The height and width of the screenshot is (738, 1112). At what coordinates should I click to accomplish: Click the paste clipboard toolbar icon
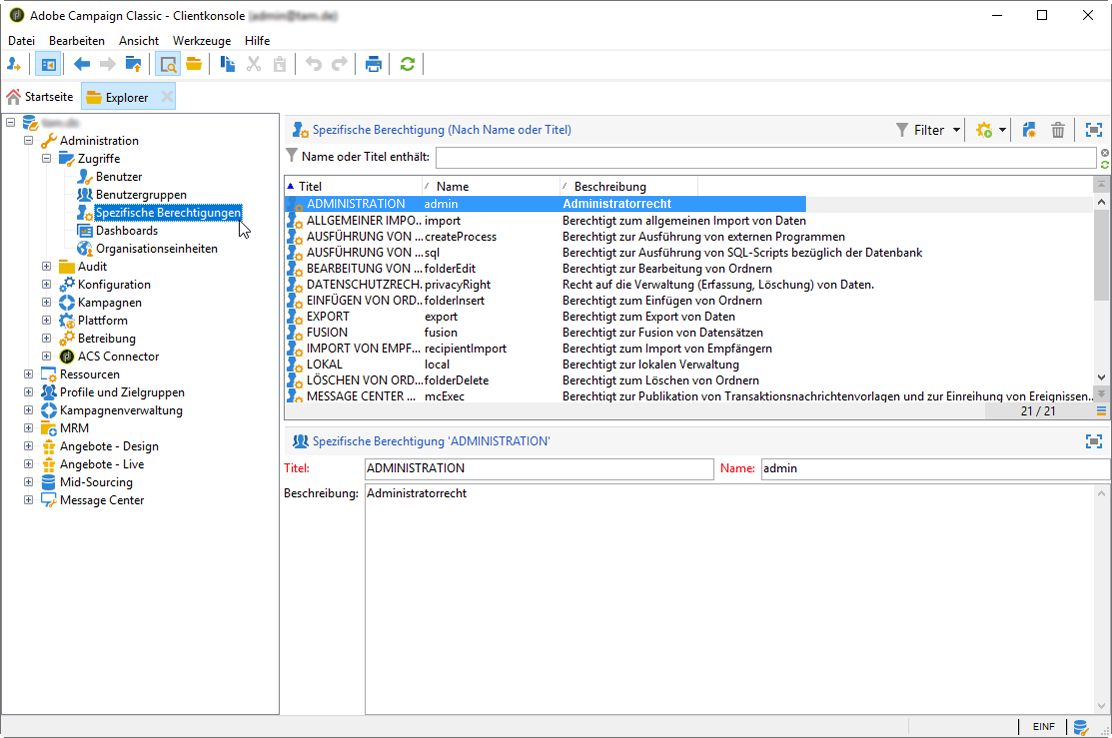tap(280, 65)
